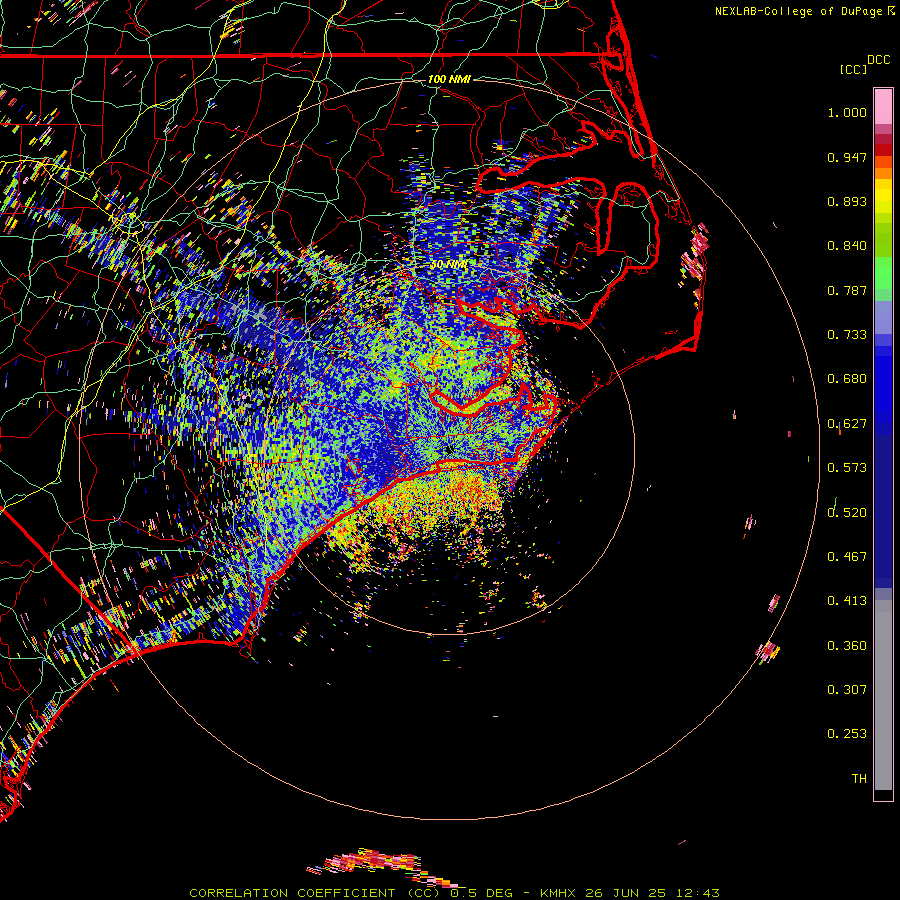Image resolution: width=900 pixels, height=900 pixels.
Task: Click the 50 NMI range ring label
Action: tap(448, 265)
